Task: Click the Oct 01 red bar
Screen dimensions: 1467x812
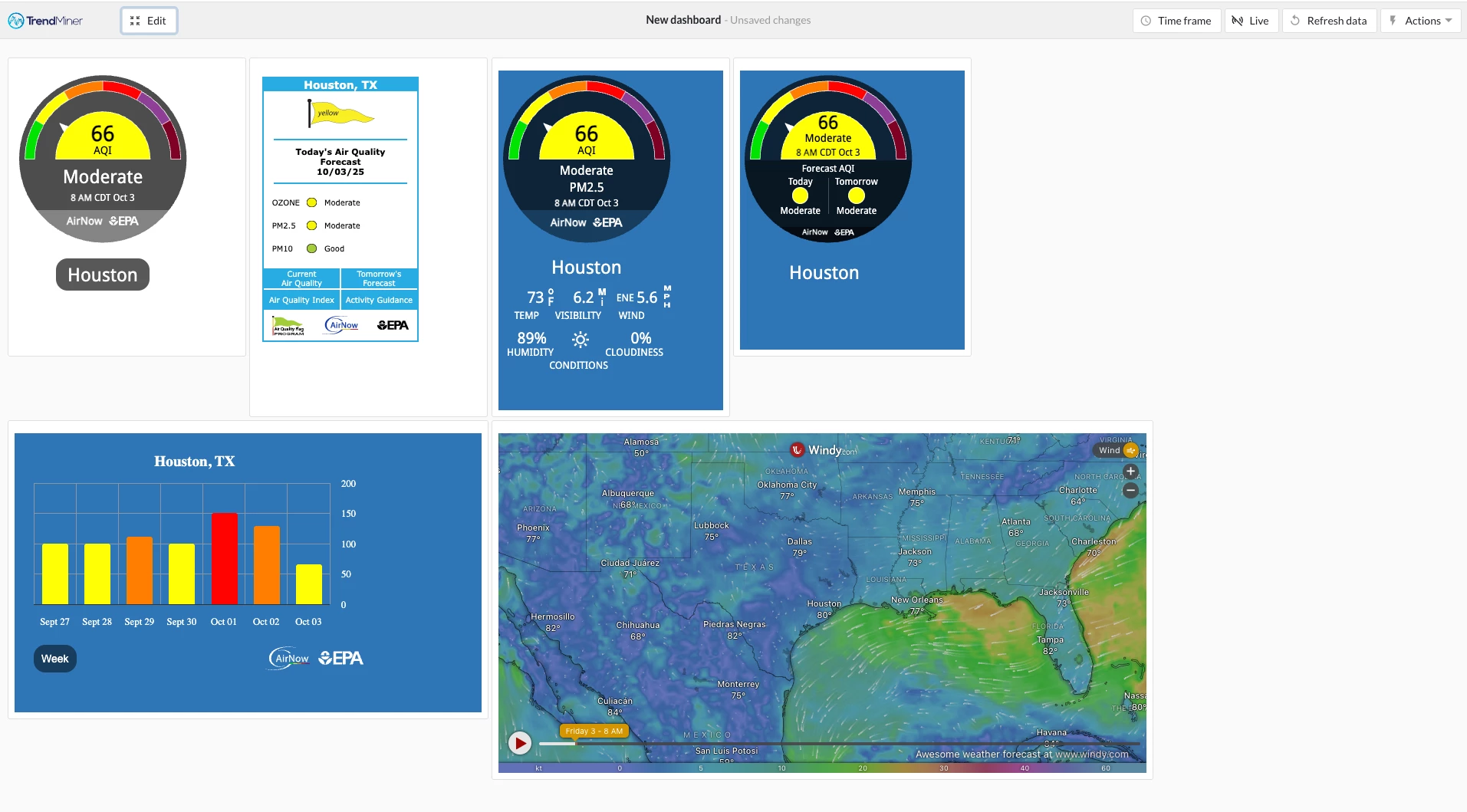Action: point(225,559)
